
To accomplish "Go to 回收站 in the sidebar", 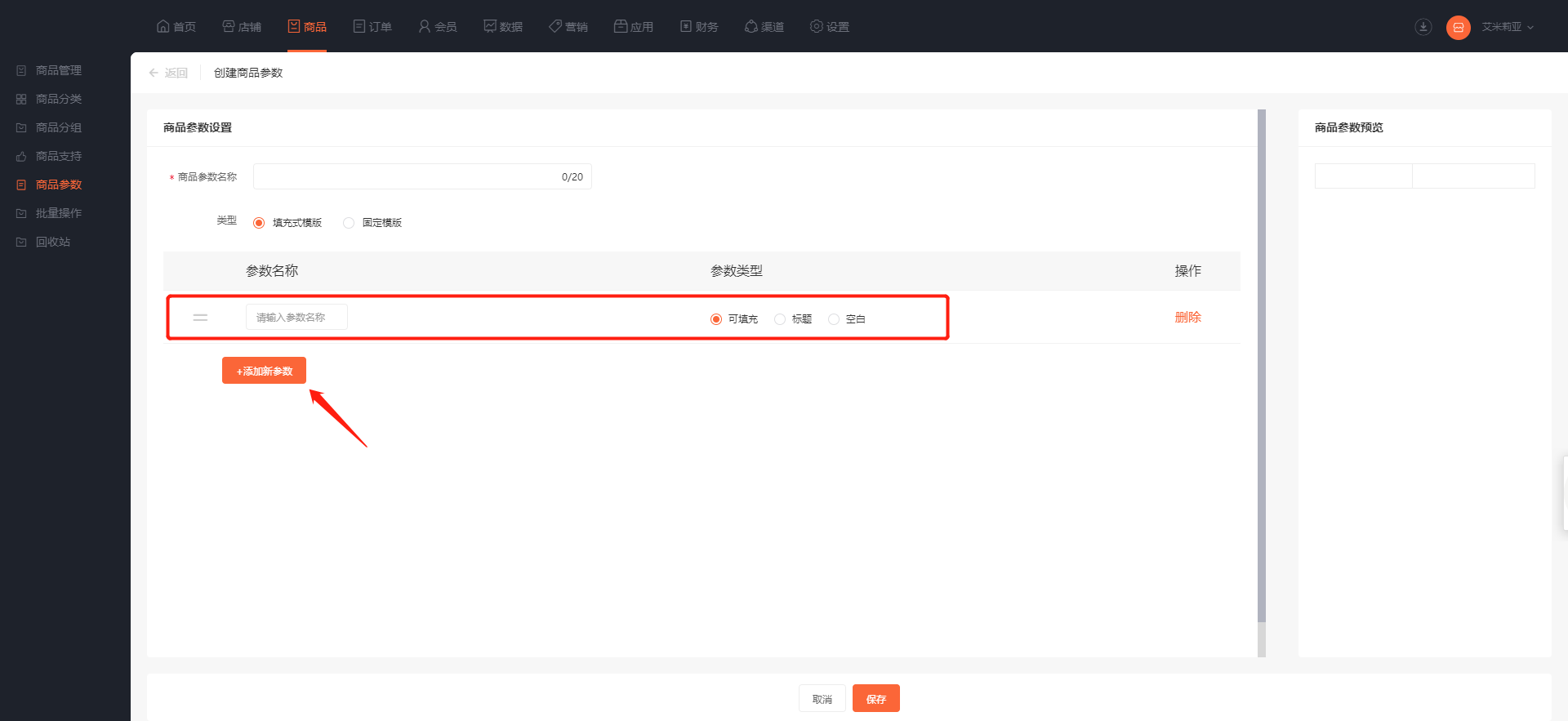I will point(53,242).
